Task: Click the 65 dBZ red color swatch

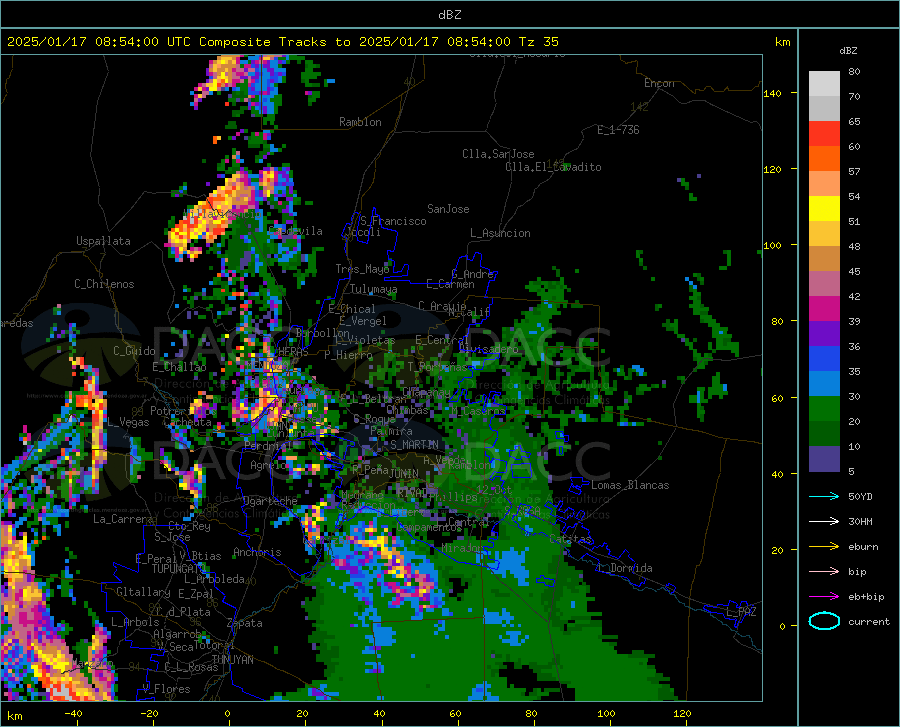Action: [x=824, y=134]
